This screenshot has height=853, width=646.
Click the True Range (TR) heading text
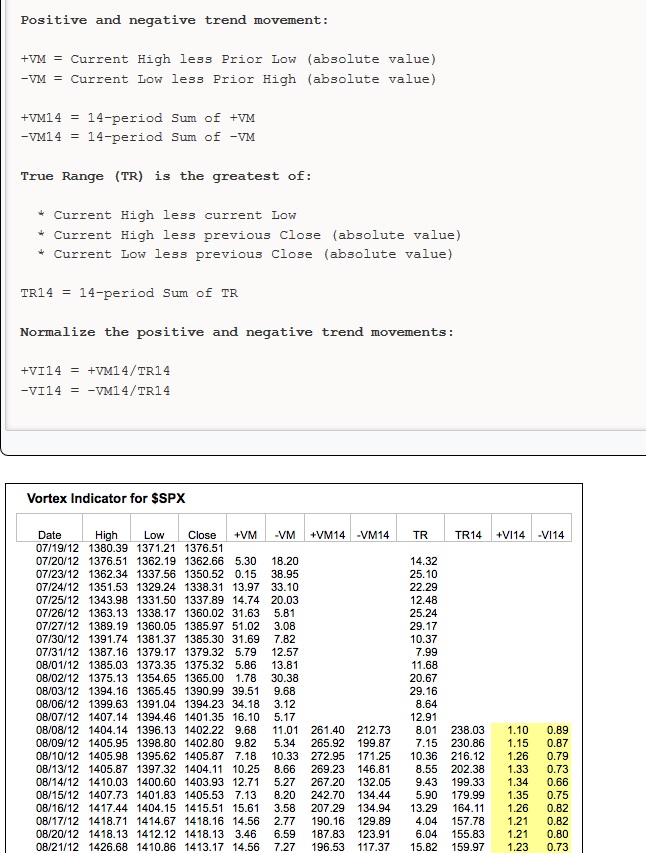click(x=82, y=177)
